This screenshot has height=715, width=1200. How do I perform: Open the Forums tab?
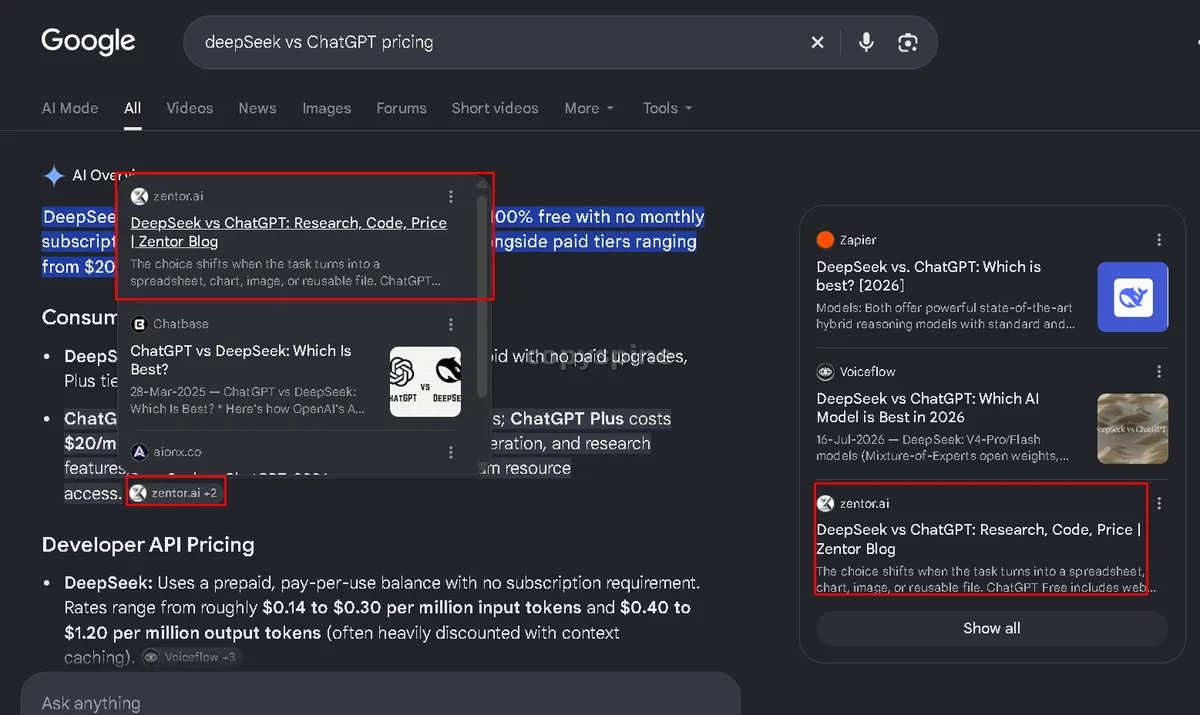401,108
